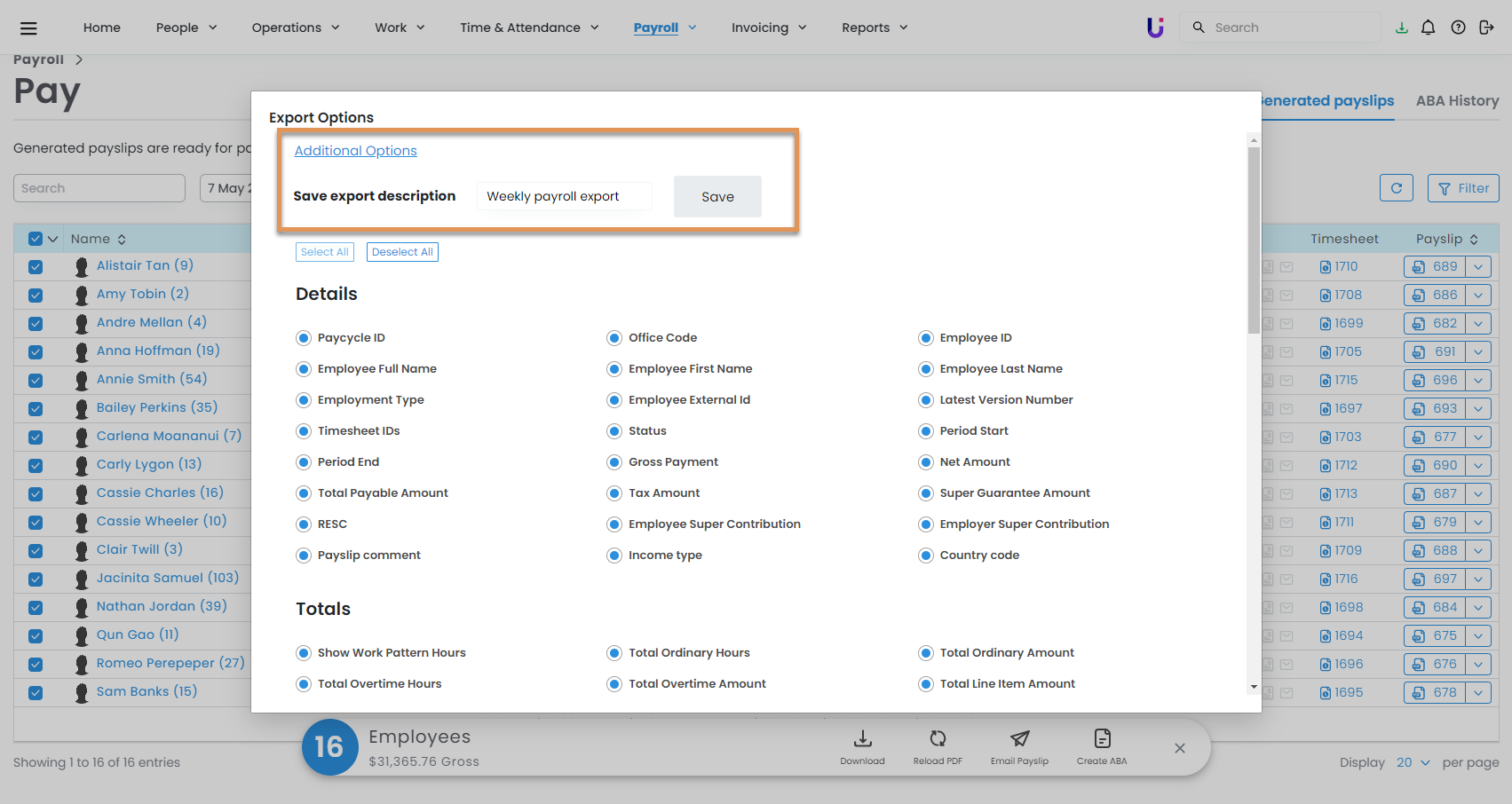Switch to the ABA History tab
Viewport: 1512px width, 804px height.
point(1457,101)
